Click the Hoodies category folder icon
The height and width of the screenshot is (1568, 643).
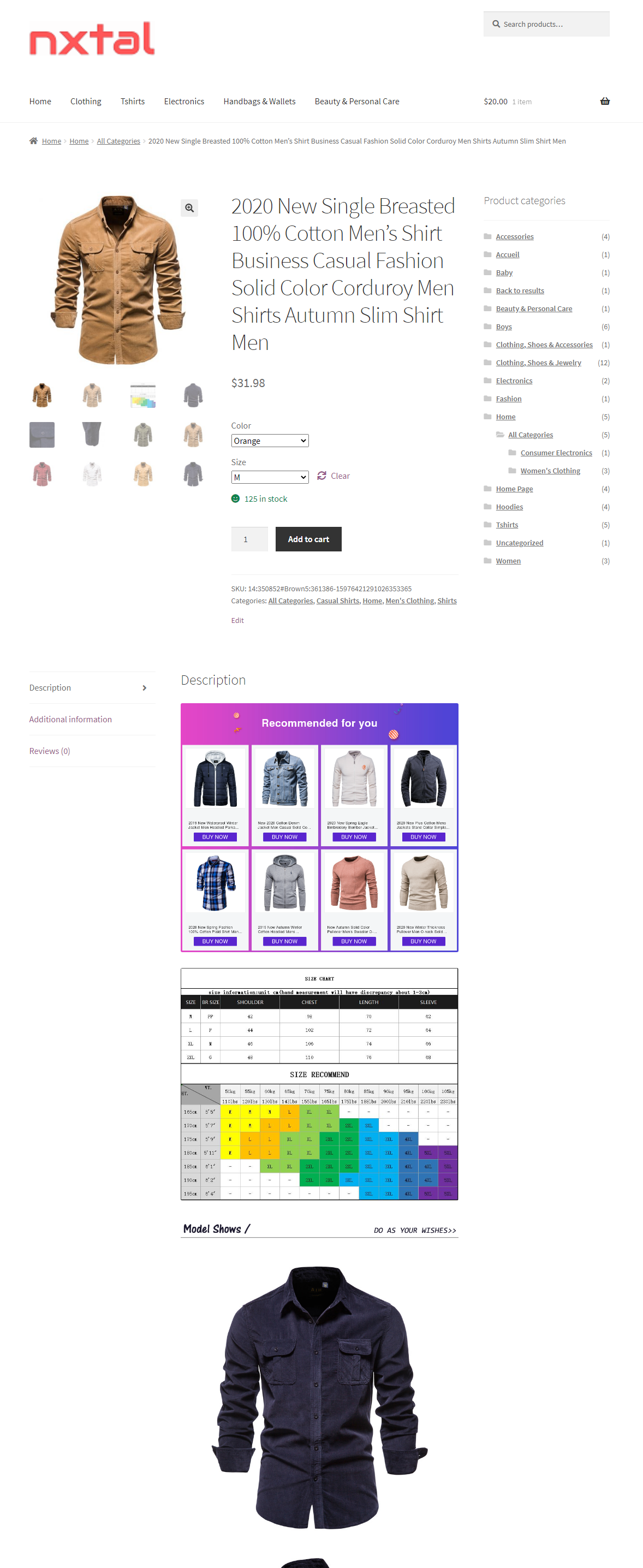pyautogui.click(x=487, y=507)
